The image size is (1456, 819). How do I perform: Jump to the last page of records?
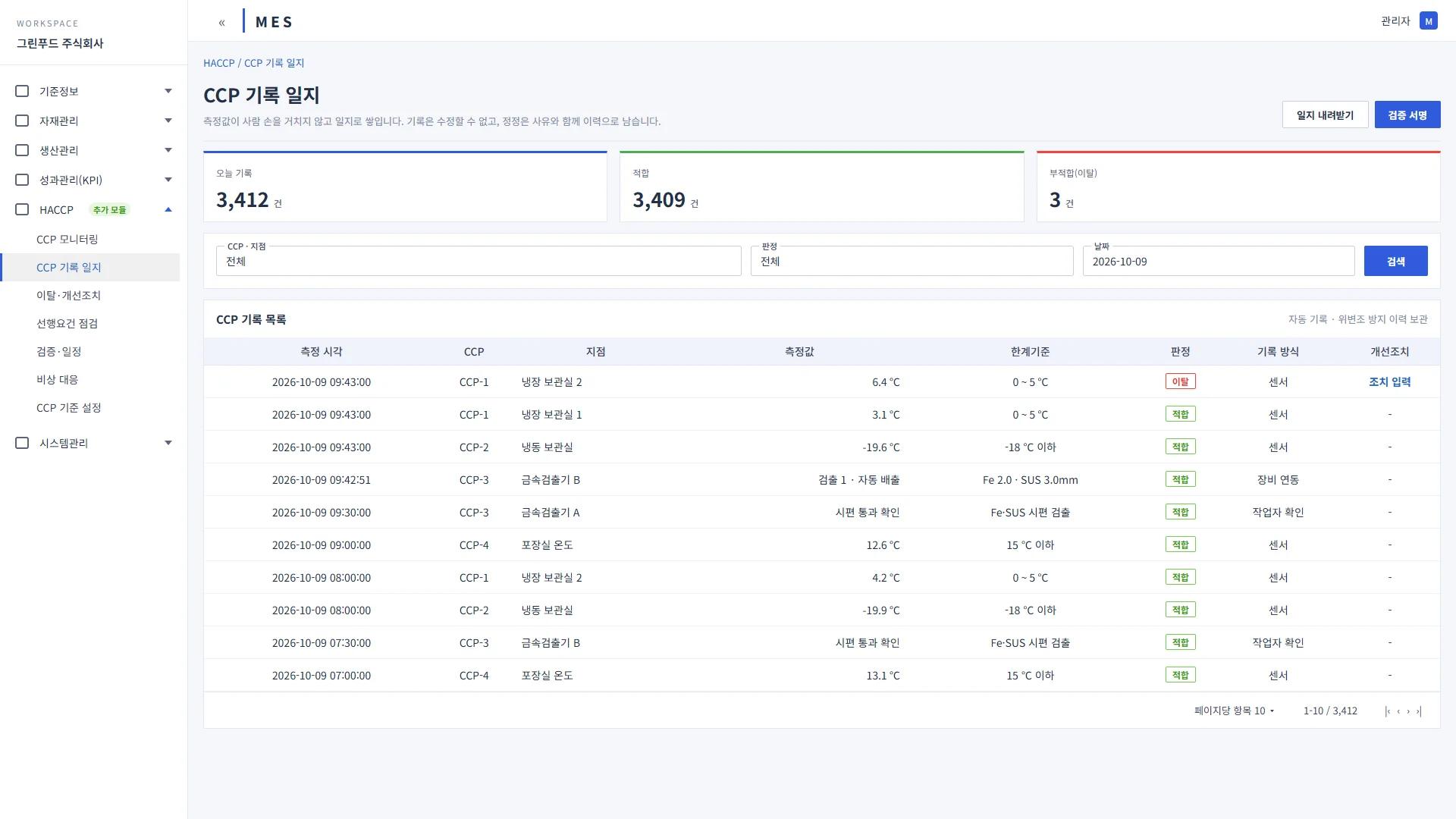(1419, 711)
